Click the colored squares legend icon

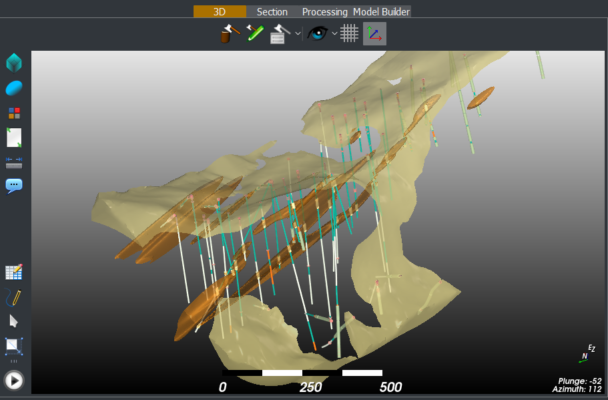(14, 113)
